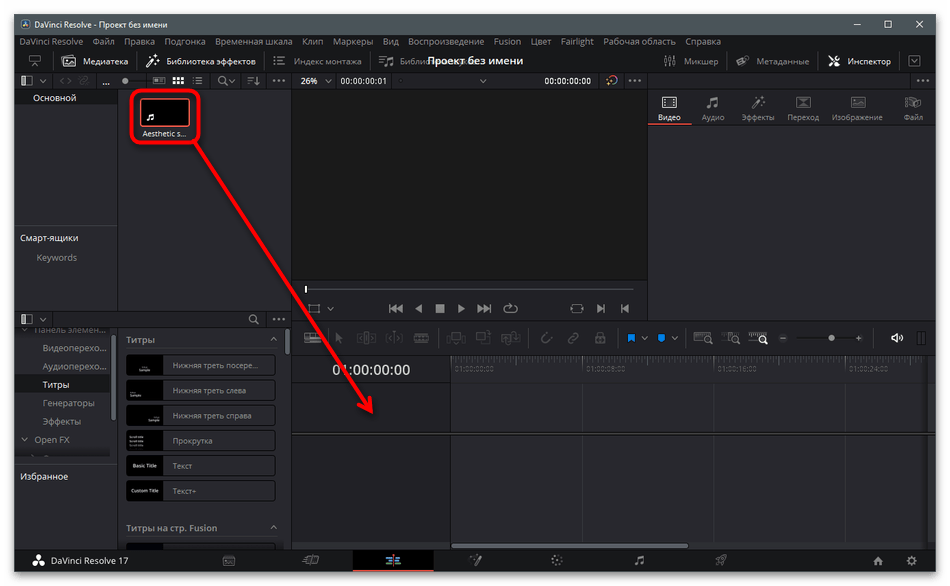Jump to last frame in viewer
The image size is (950, 586).
pyautogui.click(x=483, y=308)
